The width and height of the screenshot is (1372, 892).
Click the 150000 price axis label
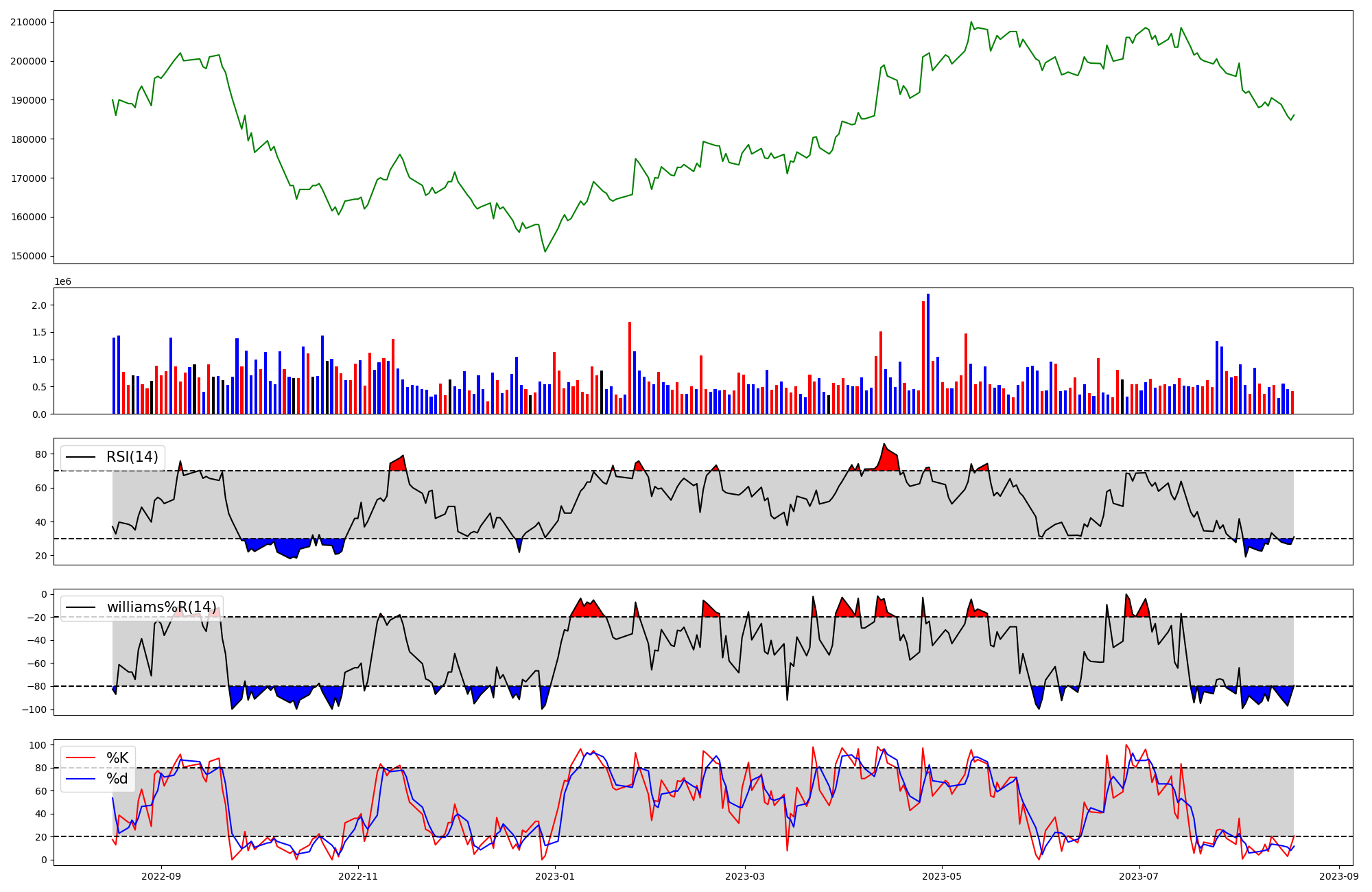pyautogui.click(x=28, y=256)
